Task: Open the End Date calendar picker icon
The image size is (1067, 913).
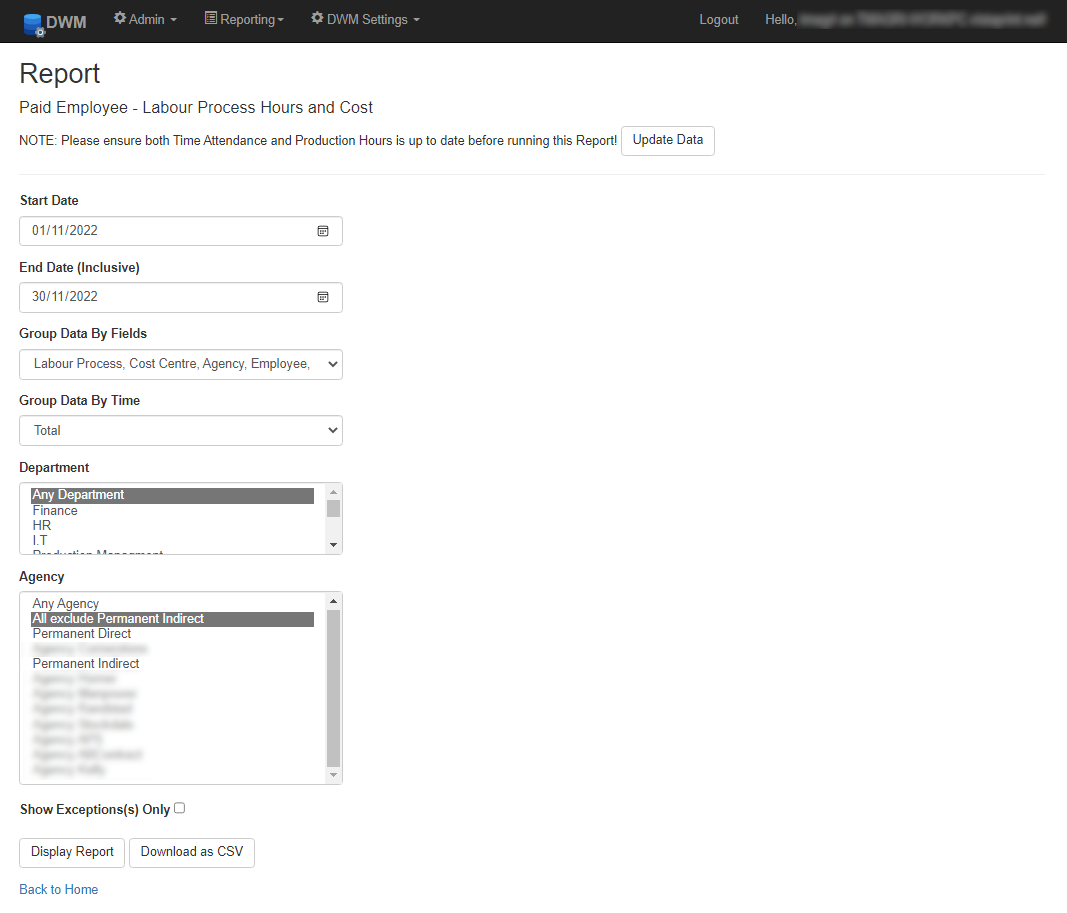Action: 323,297
